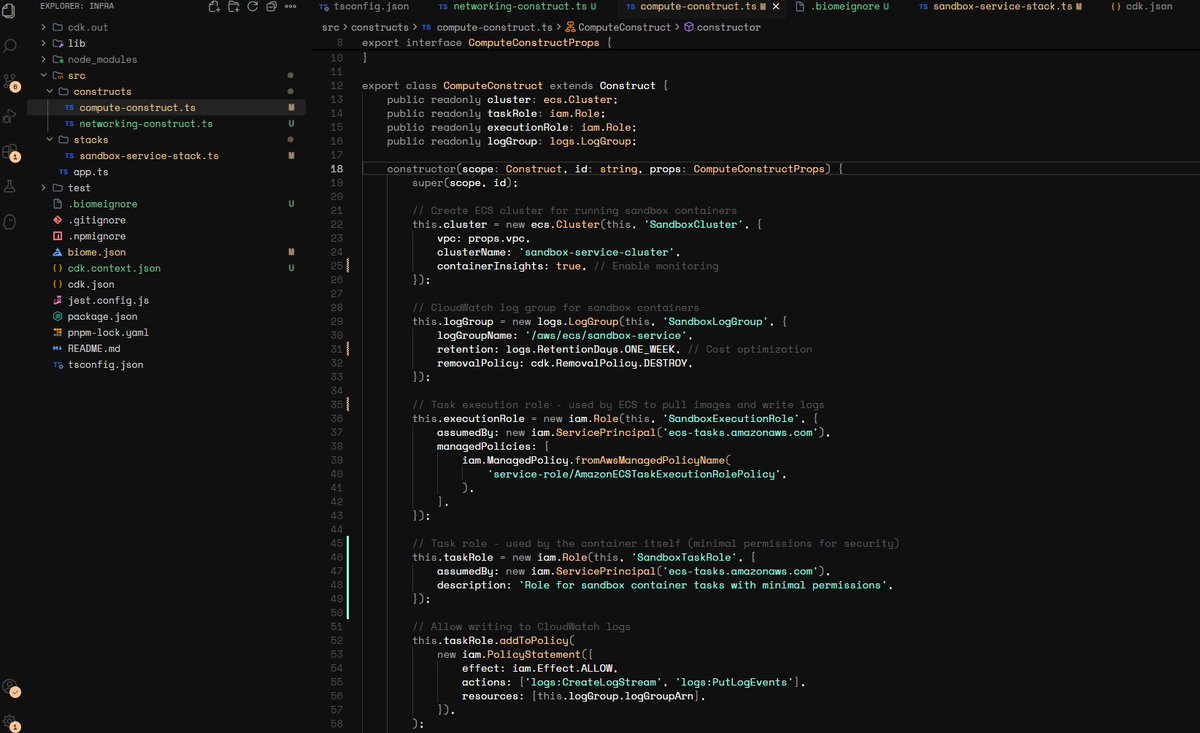Open the ghost icon view in activity bar
The height and width of the screenshot is (733, 1200).
(x=10, y=221)
